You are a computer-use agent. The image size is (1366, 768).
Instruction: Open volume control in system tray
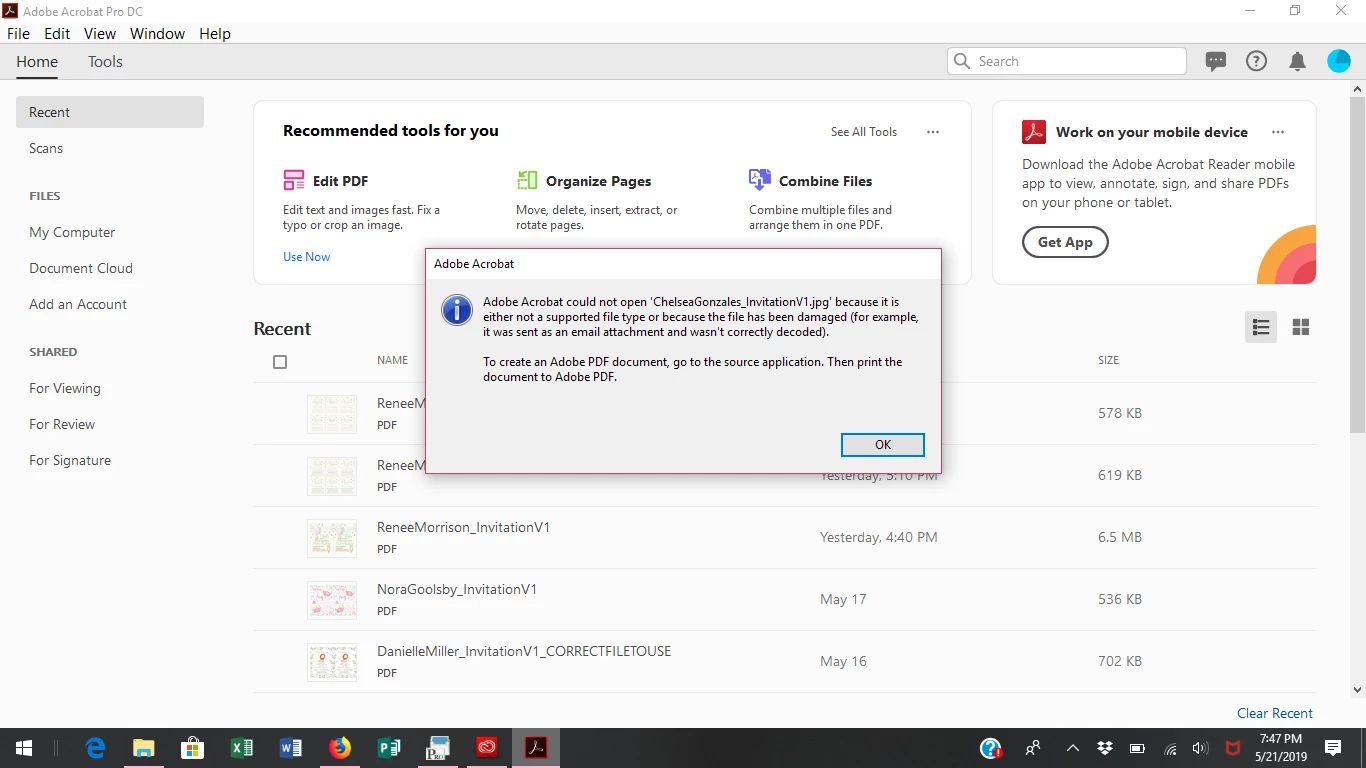click(x=1201, y=748)
